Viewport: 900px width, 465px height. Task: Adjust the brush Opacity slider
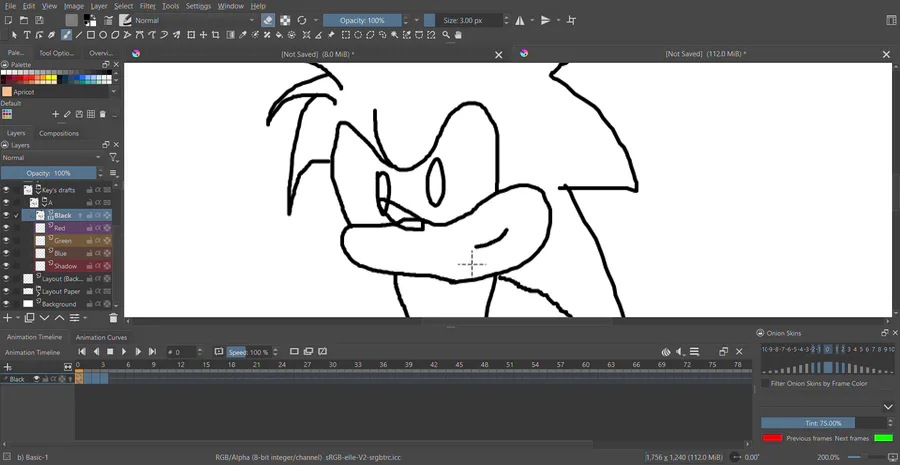(x=362, y=20)
